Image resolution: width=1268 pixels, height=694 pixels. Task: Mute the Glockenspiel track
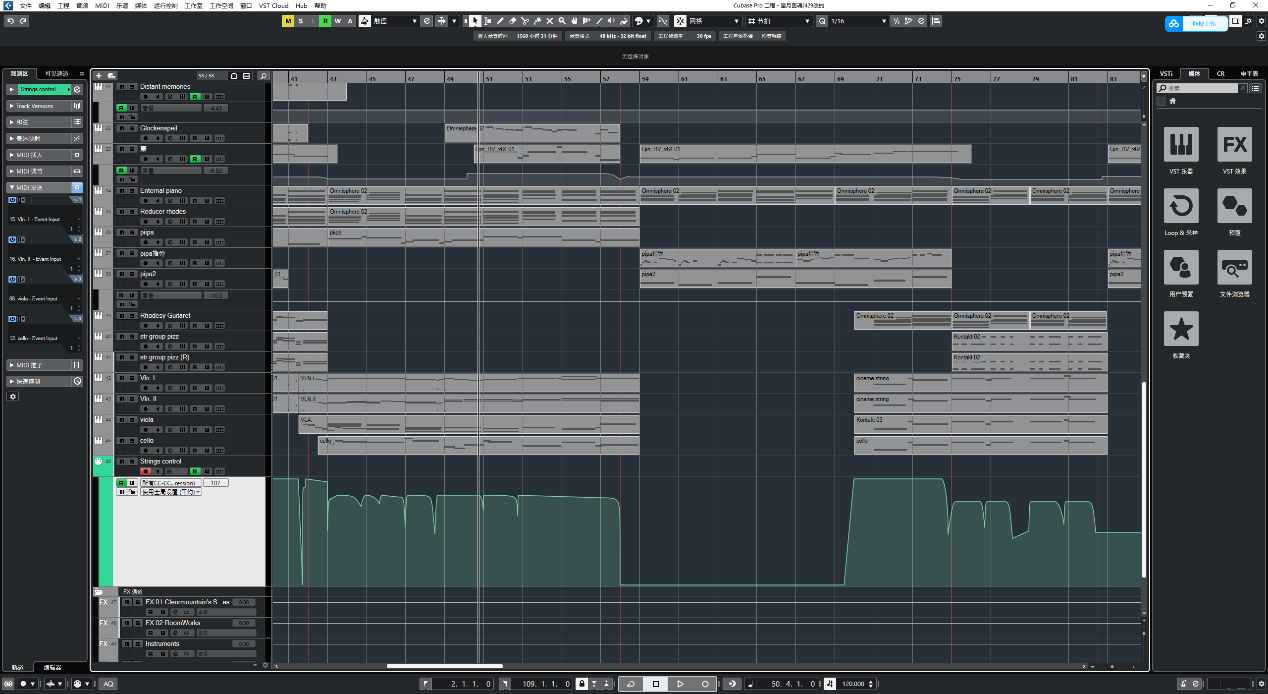click(x=120, y=128)
